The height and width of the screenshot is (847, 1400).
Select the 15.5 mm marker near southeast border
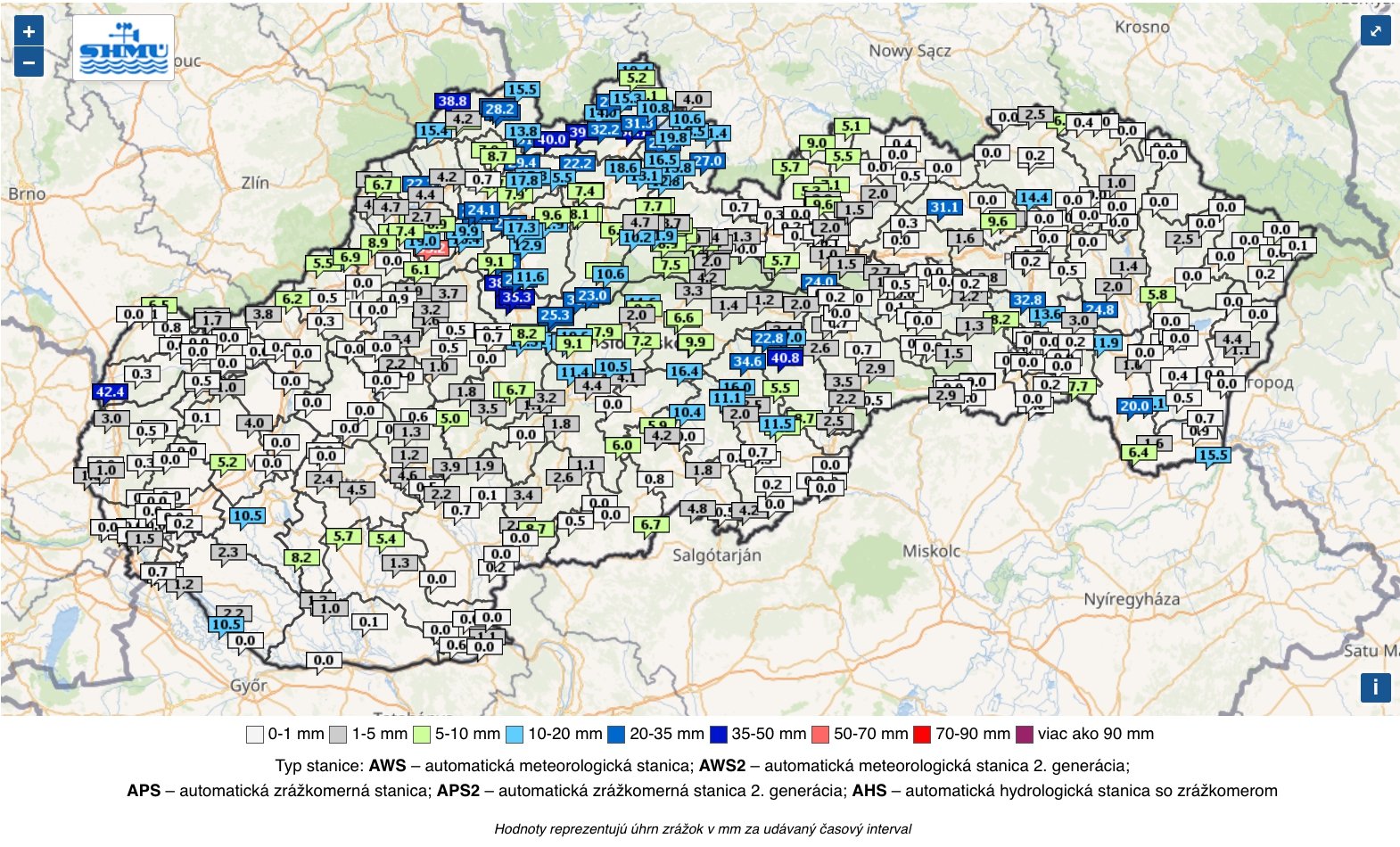point(1214,455)
